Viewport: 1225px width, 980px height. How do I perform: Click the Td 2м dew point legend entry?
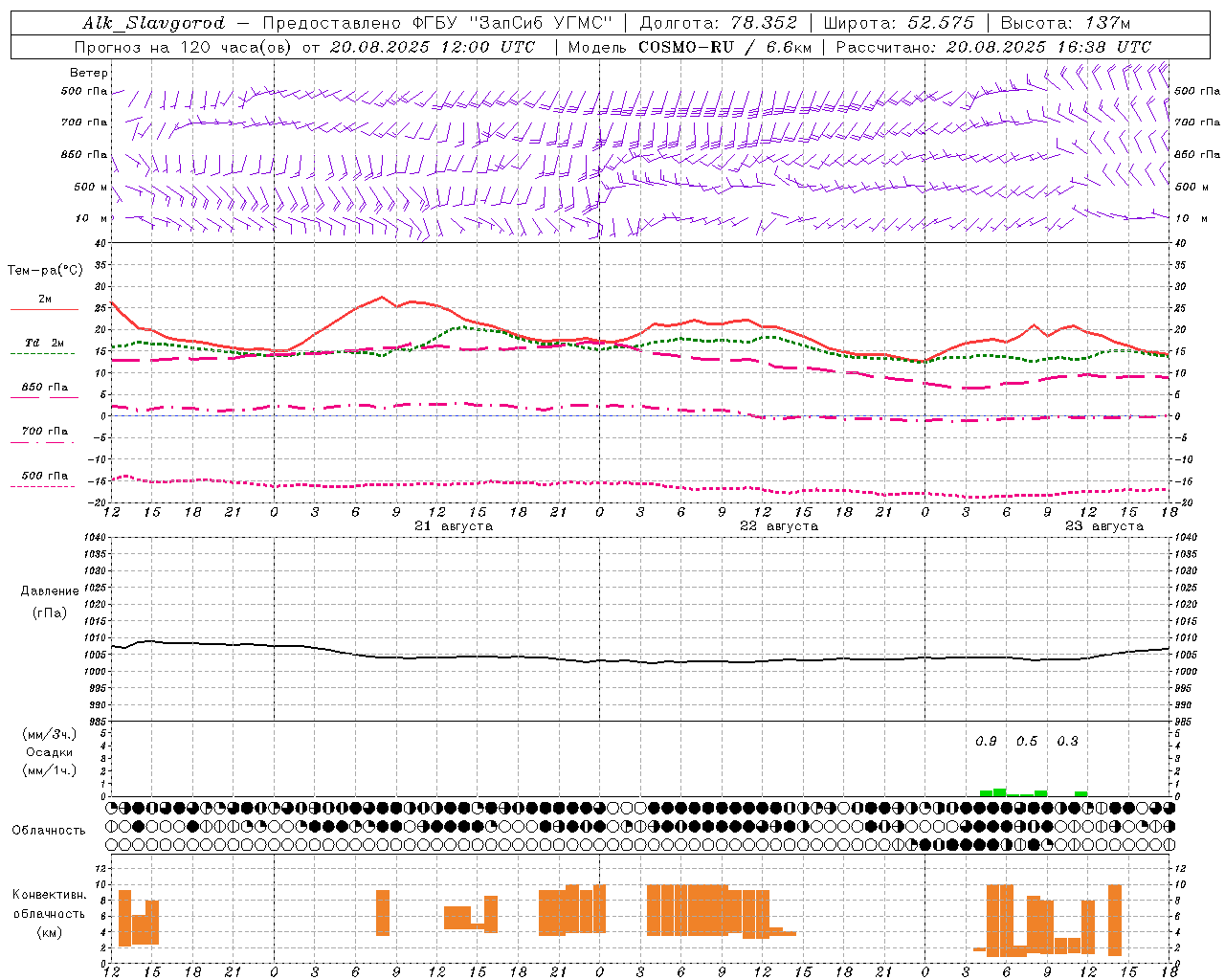pos(44,343)
